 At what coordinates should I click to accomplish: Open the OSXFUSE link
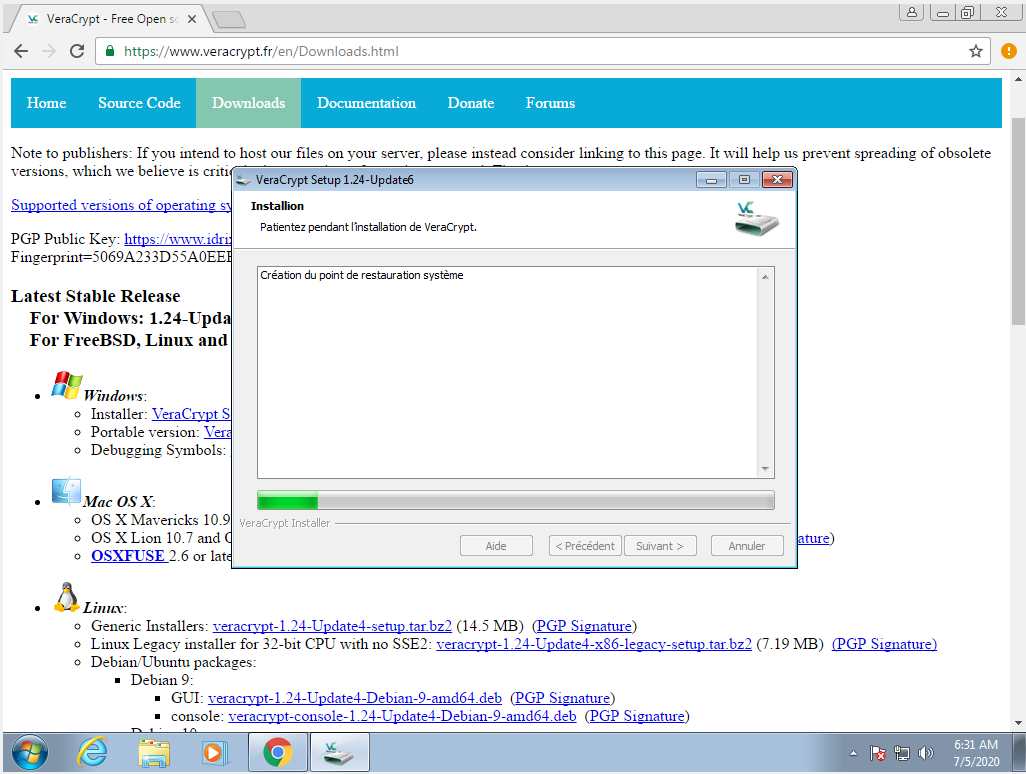128,555
